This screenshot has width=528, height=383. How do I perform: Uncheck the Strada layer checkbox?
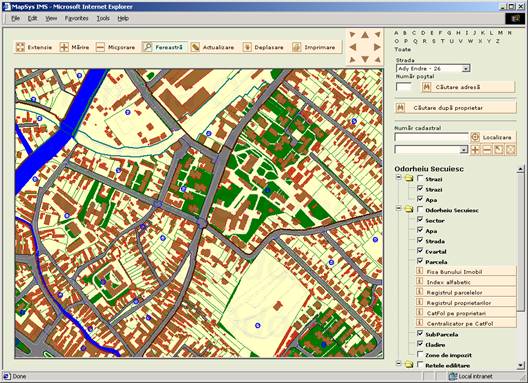(x=420, y=241)
